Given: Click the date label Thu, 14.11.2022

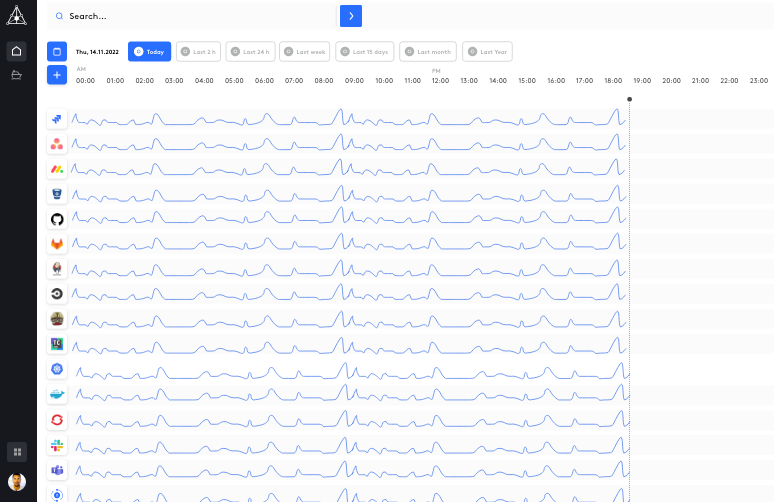Looking at the screenshot, I should pyautogui.click(x=97, y=52).
